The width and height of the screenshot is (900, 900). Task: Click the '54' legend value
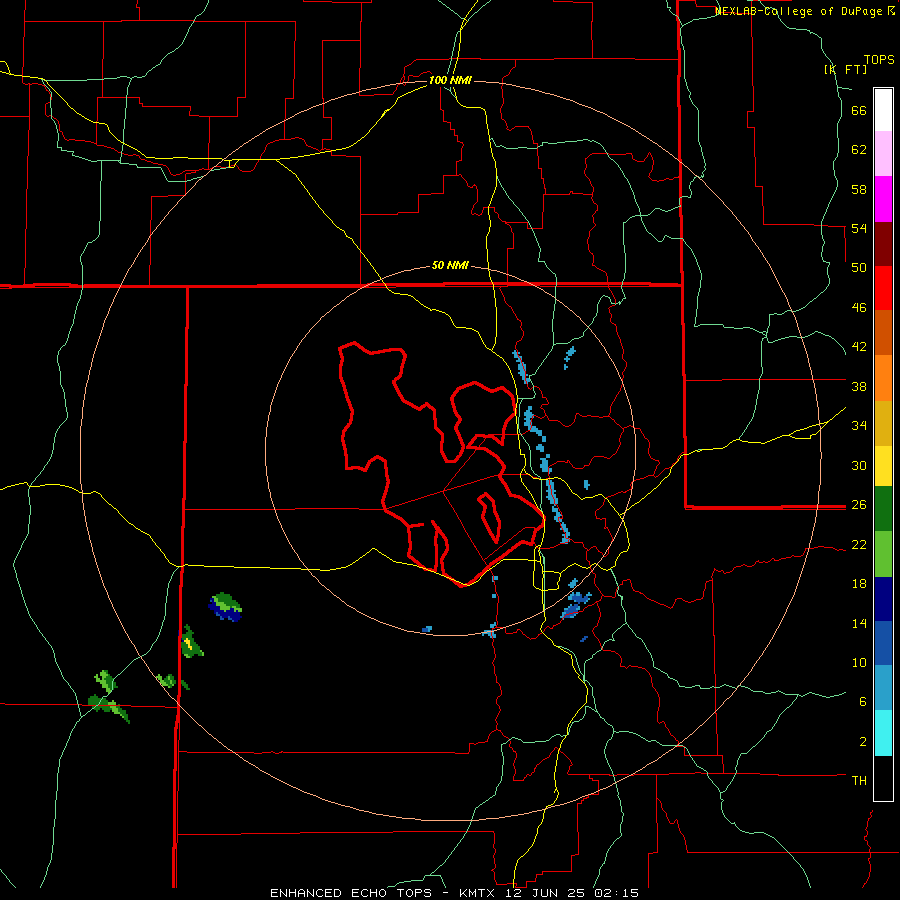click(x=859, y=229)
